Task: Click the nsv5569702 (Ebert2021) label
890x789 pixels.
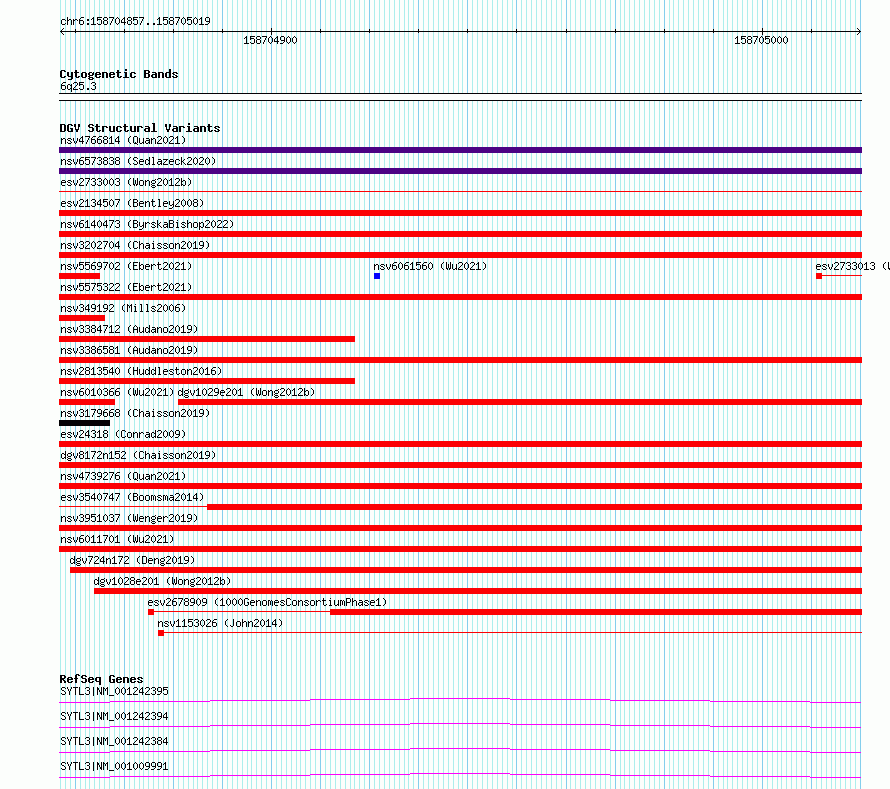Action: 126,266
